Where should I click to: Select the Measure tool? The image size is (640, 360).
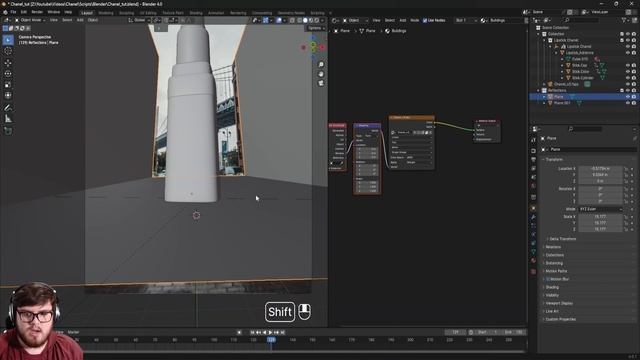pyautogui.click(x=8, y=119)
